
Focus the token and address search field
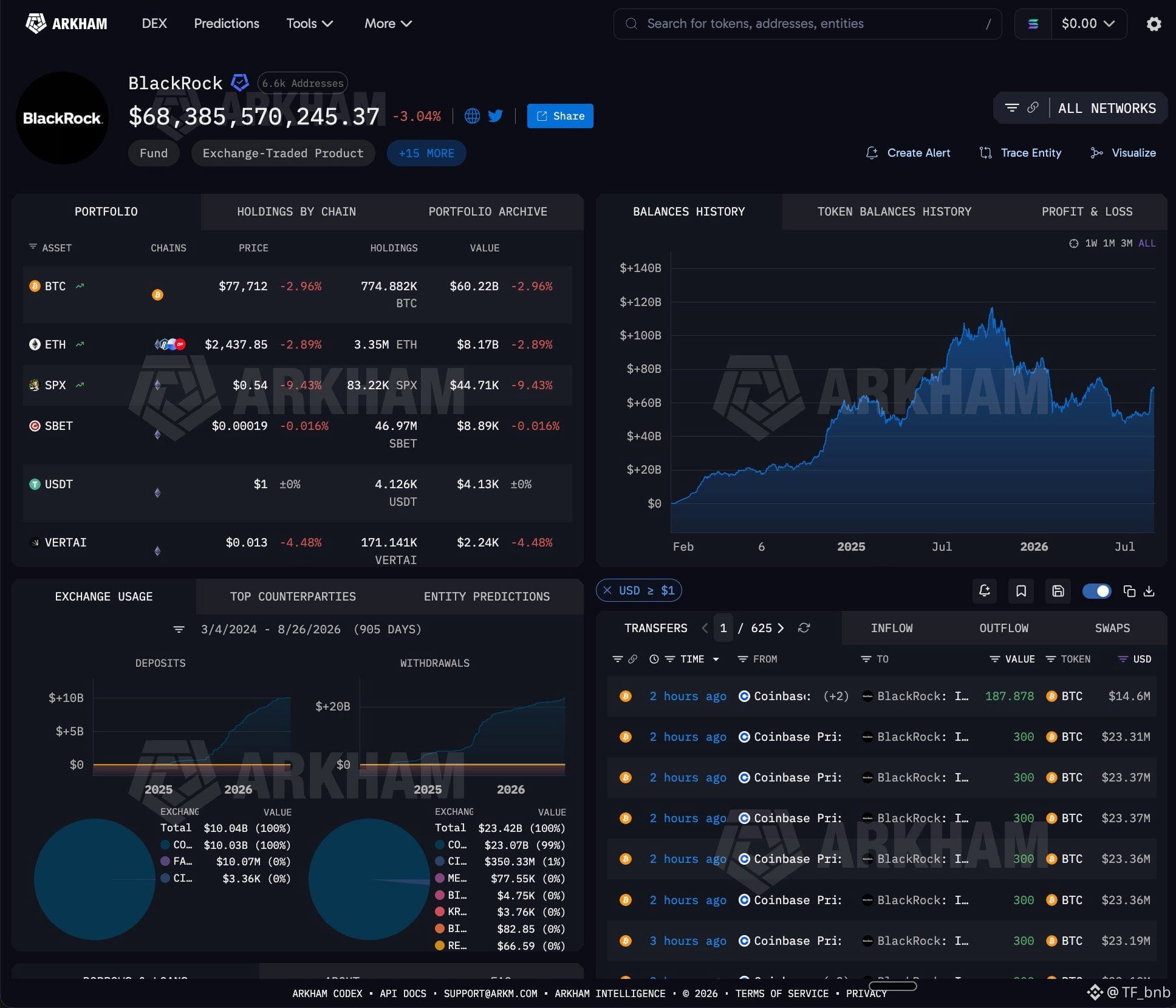(807, 24)
